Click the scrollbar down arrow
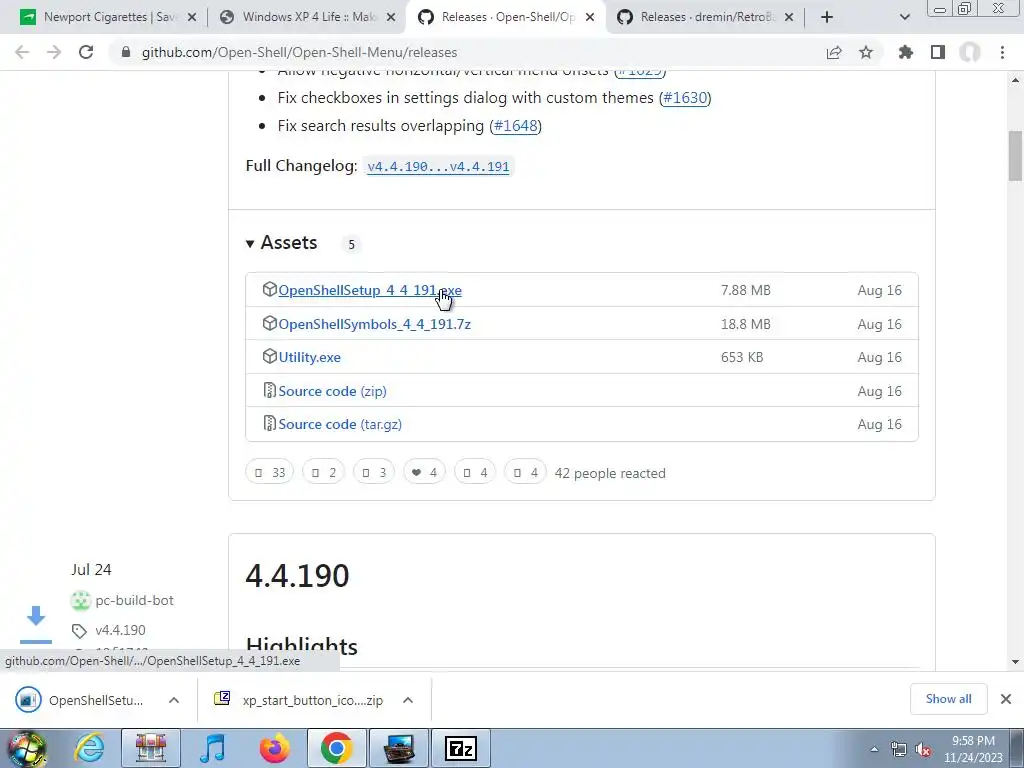This screenshot has width=1024, height=768. click(x=1015, y=662)
